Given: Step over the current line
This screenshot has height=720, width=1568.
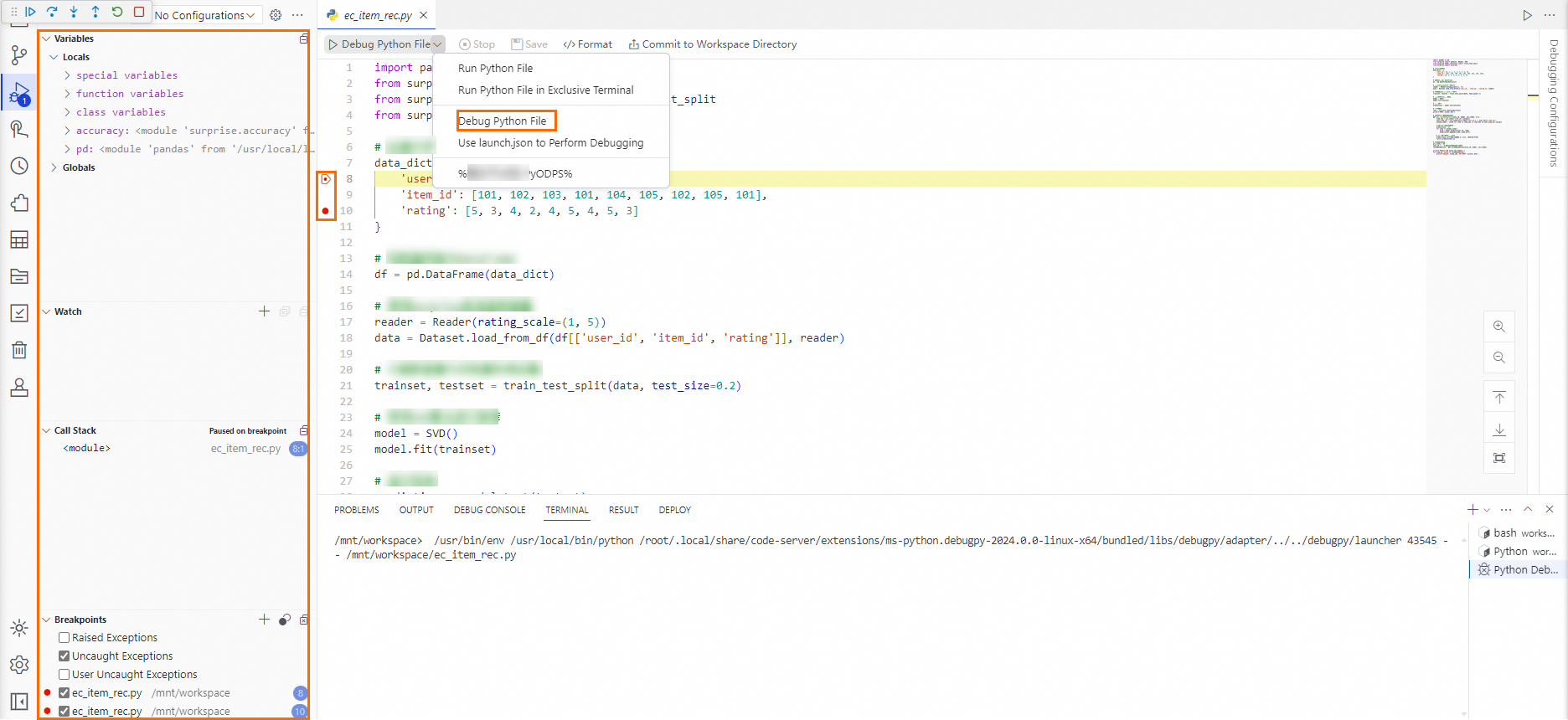Looking at the screenshot, I should click(x=52, y=12).
